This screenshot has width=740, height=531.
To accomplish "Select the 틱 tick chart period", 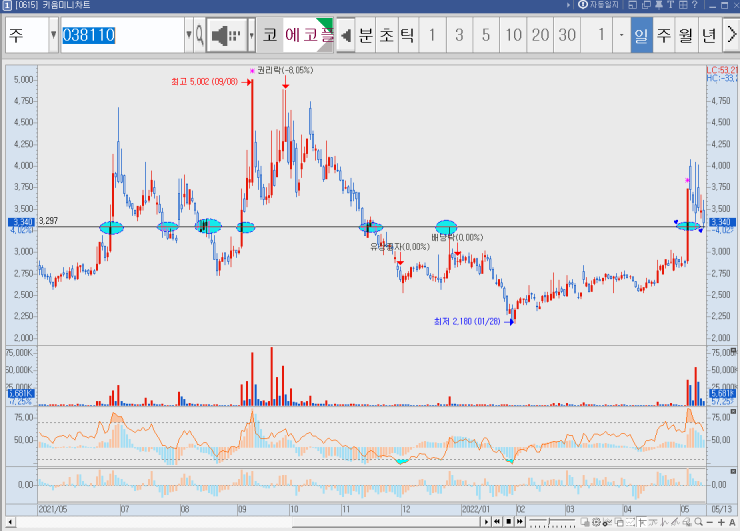I will 407,35.
